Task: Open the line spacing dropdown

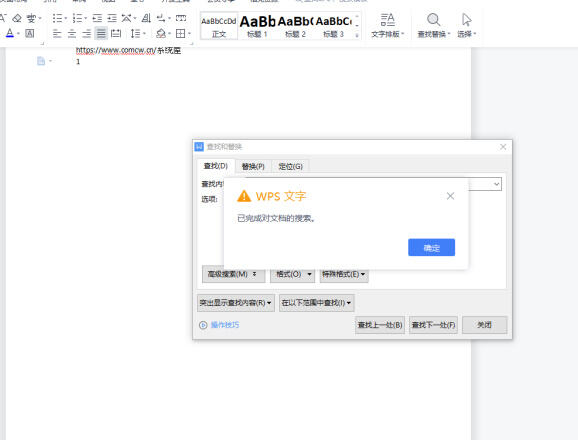Action: click(136, 34)
